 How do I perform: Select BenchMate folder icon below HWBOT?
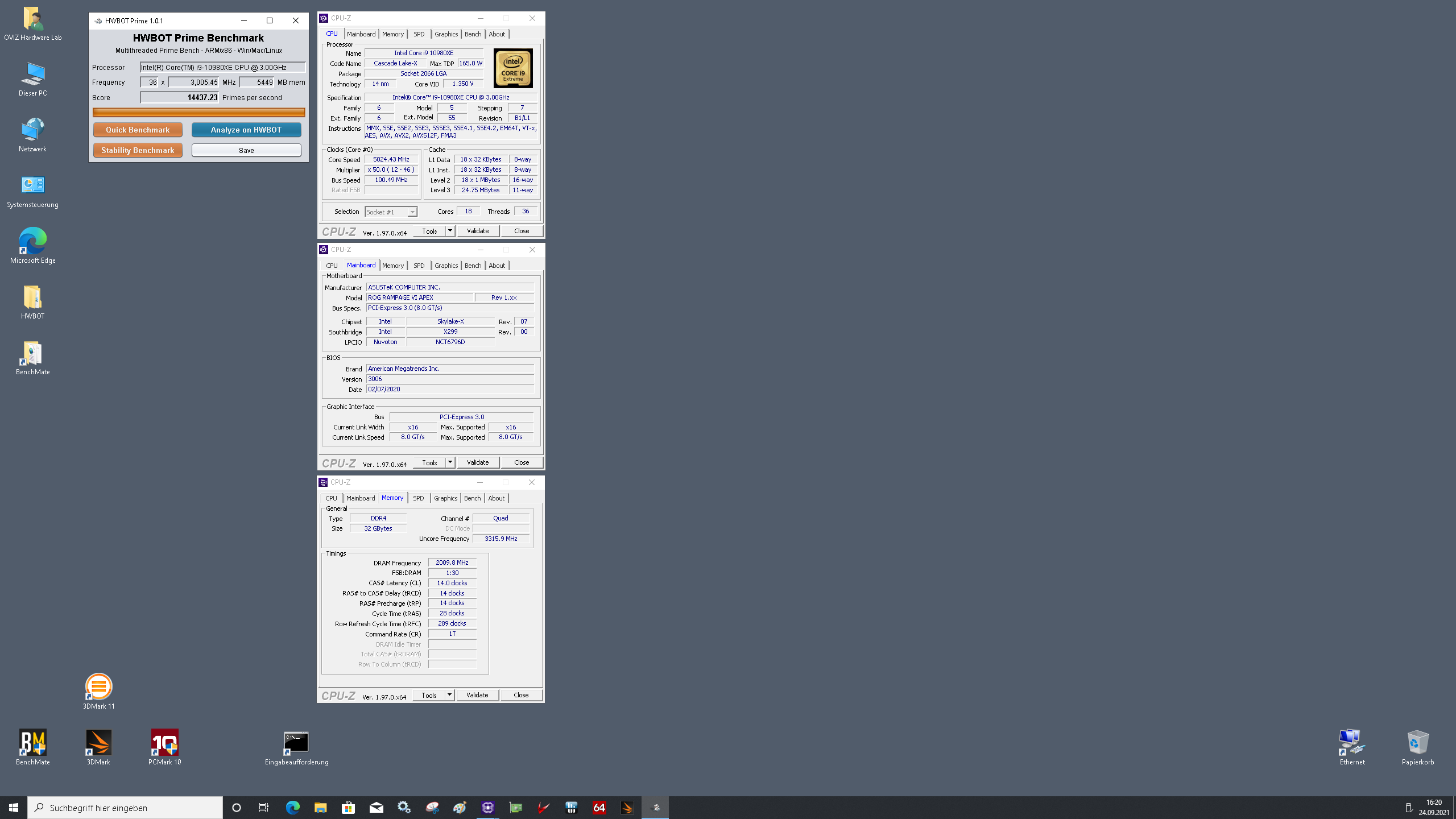coord(32,358)
